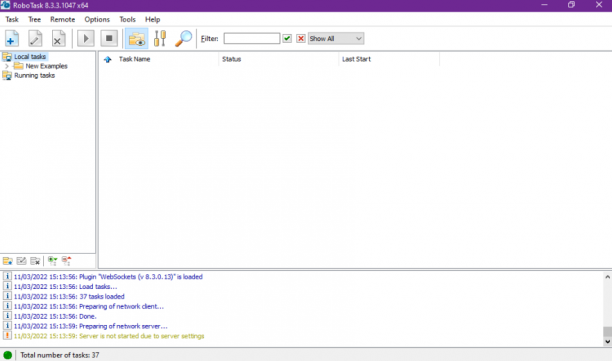The height and width of the screenshot is (361, 612).
Task: Open the Options menu
Action: (x=97, y=19)
